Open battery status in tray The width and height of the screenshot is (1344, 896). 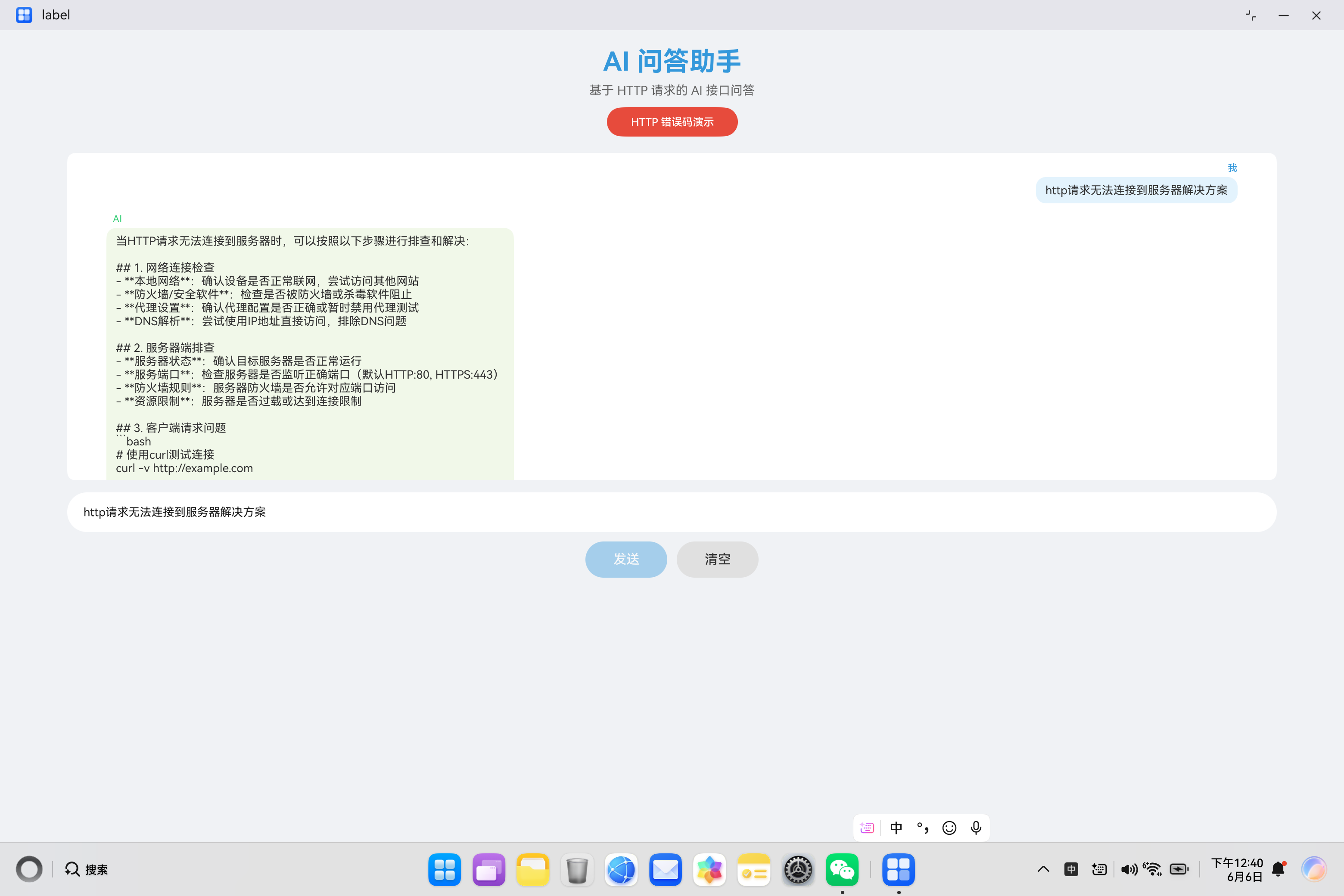coord(1179,869)
